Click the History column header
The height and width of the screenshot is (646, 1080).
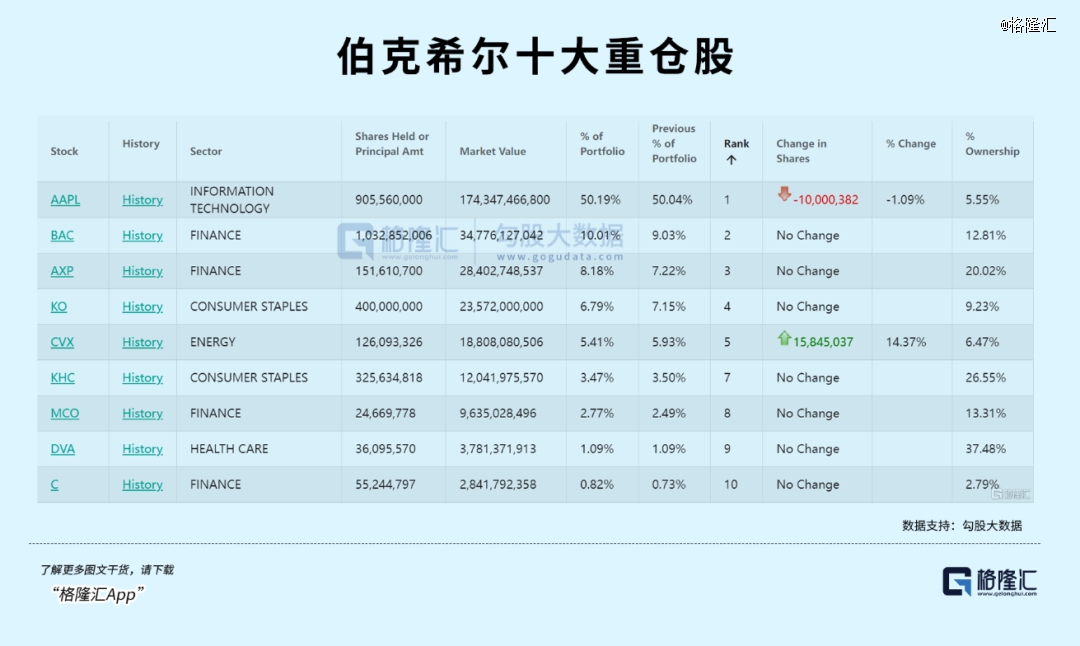[x=141, y=143]
